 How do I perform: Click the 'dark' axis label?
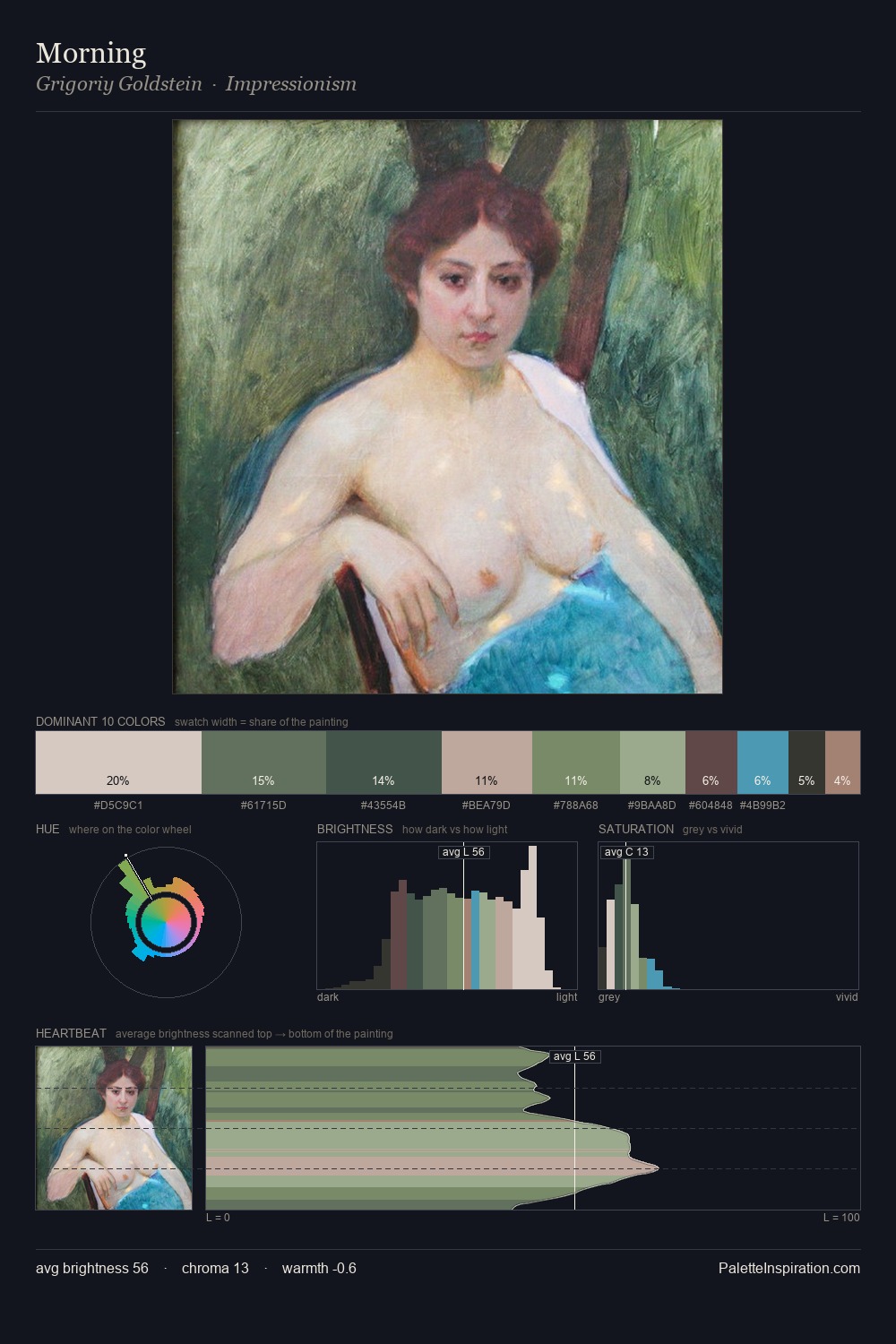328,997
